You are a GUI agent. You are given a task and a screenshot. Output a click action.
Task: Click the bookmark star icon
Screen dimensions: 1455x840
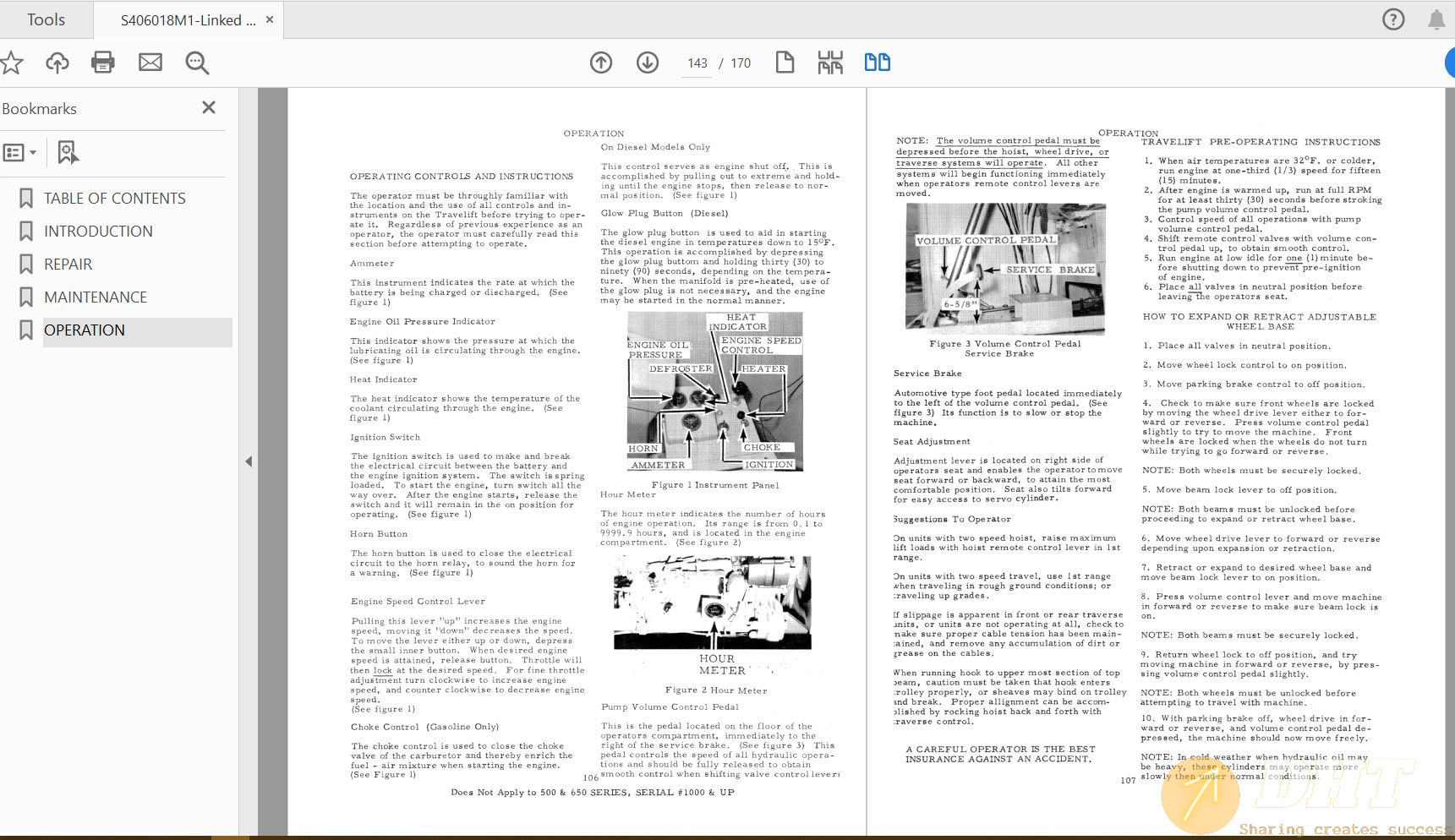12,63
